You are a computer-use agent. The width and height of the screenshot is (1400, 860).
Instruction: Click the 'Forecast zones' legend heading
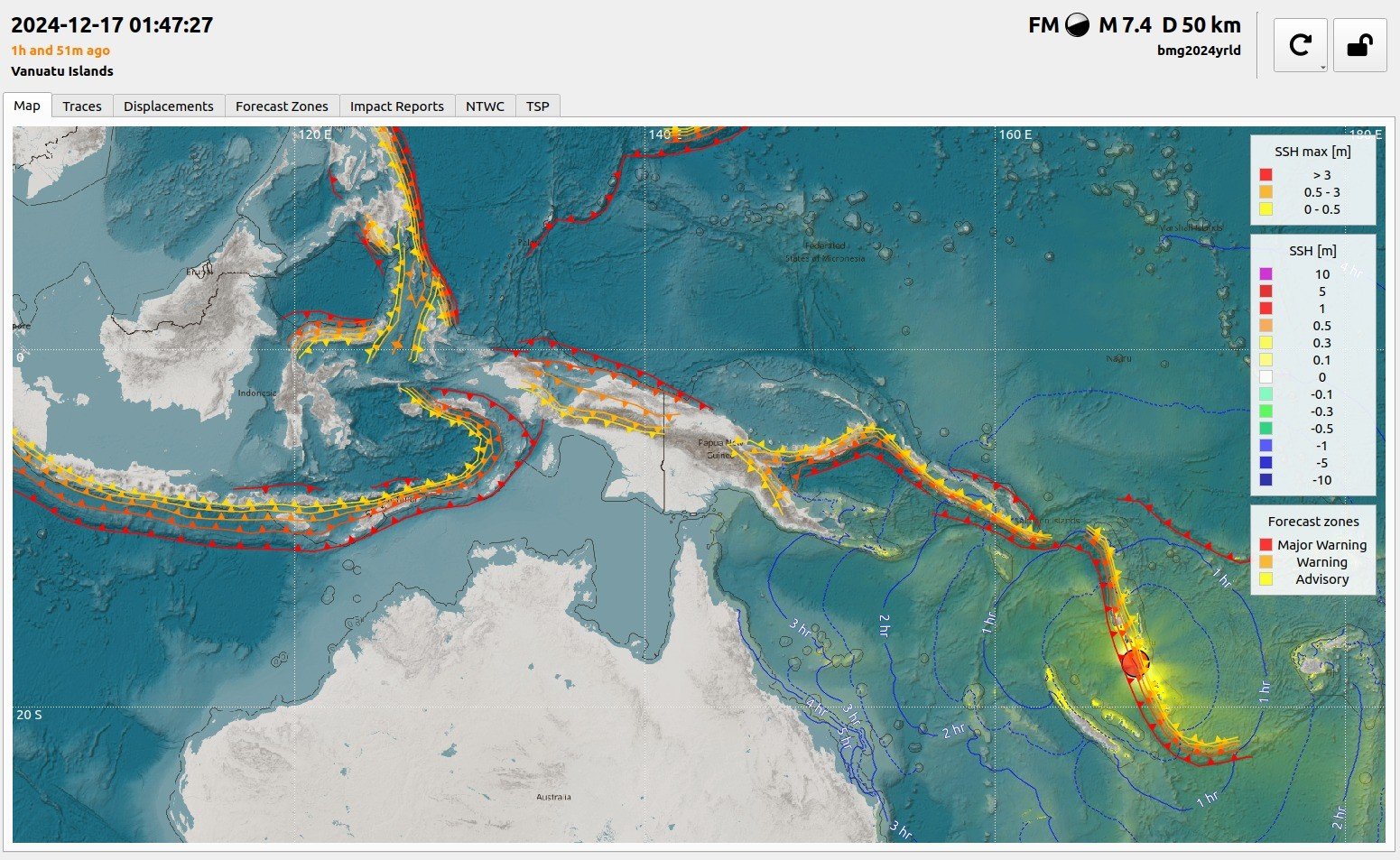point(1312,522)
